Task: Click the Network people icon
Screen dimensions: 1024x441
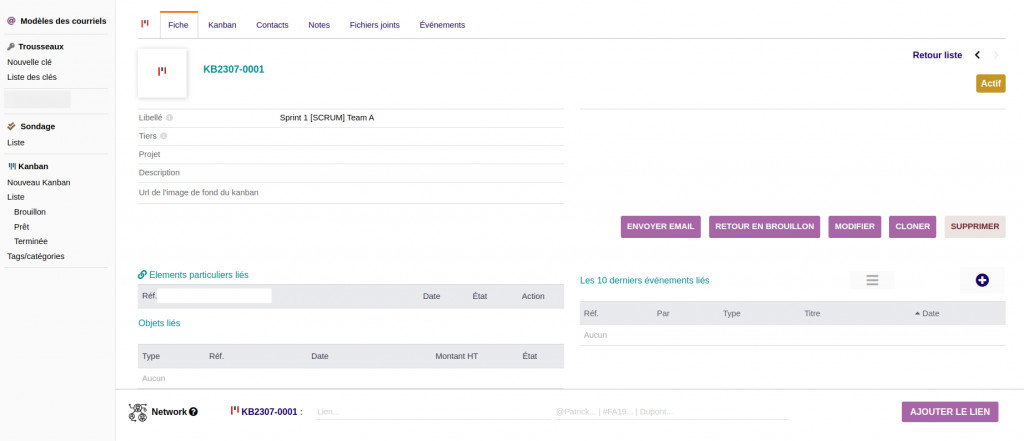Action: (x=138, y=412)
